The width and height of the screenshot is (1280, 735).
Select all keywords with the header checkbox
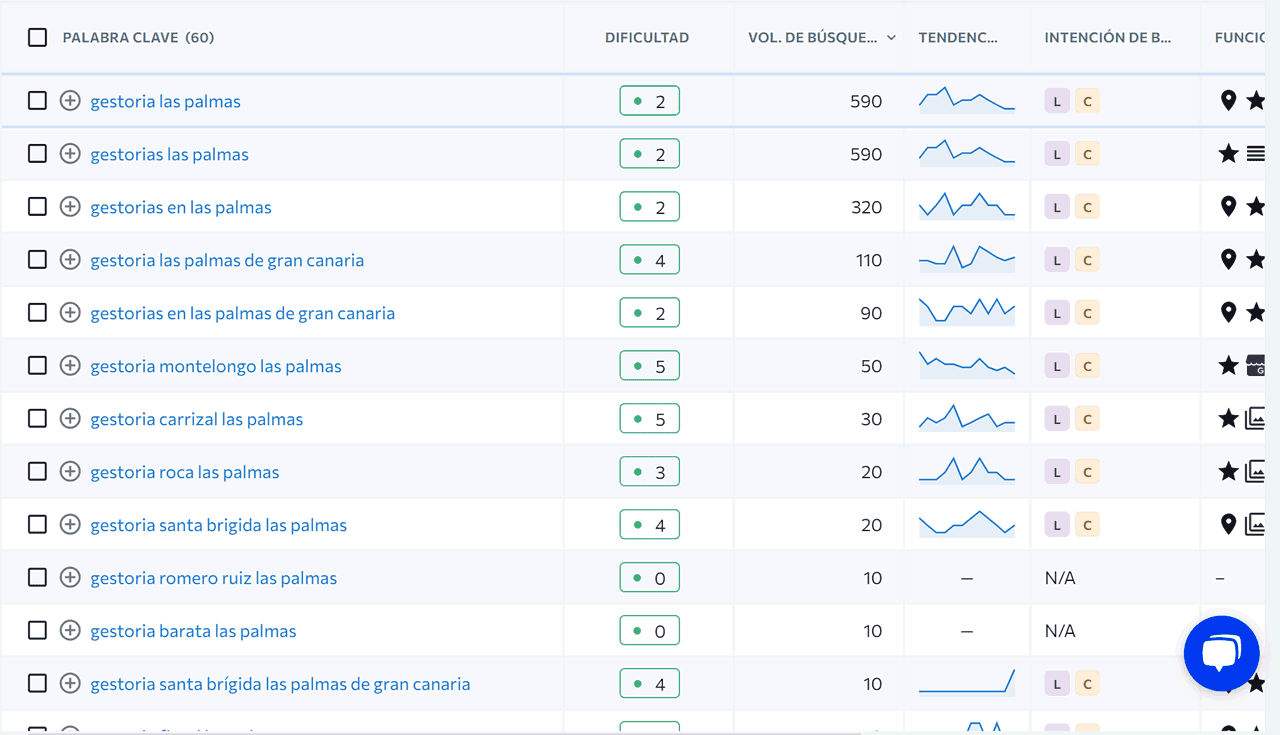click(37, 37)
